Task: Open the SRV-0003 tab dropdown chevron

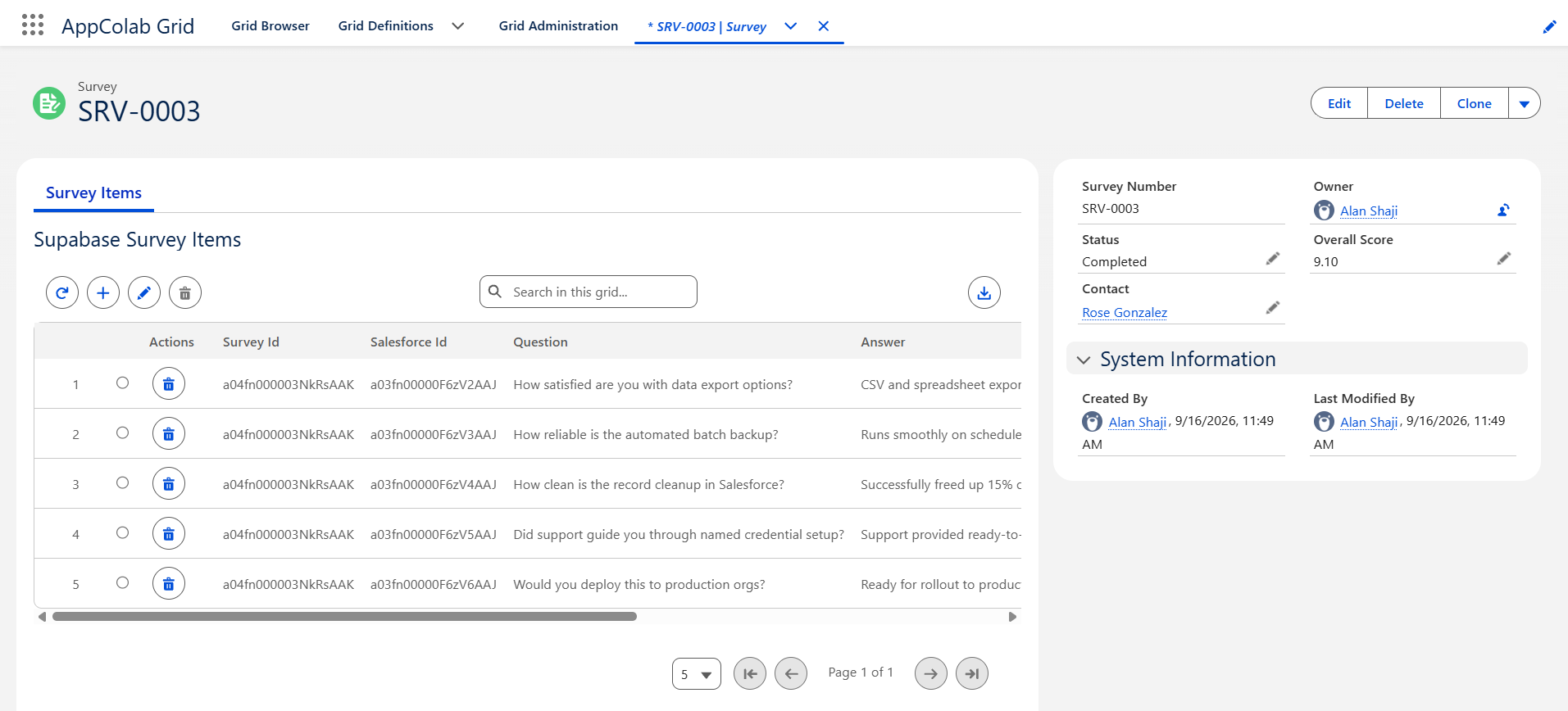Action: tap(791, 26)
